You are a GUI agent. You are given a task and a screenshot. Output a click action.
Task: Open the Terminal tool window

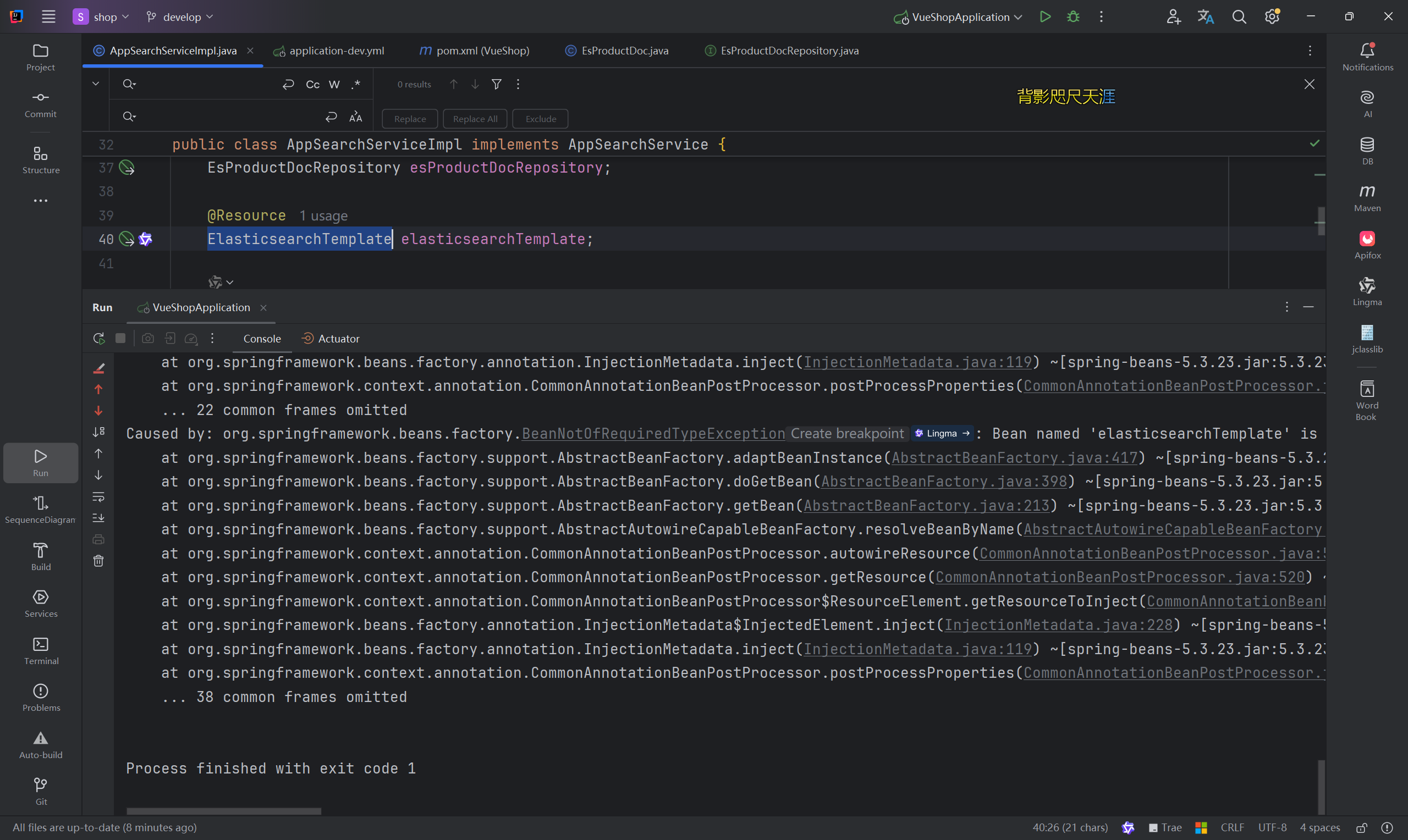[x=40, y=651]
